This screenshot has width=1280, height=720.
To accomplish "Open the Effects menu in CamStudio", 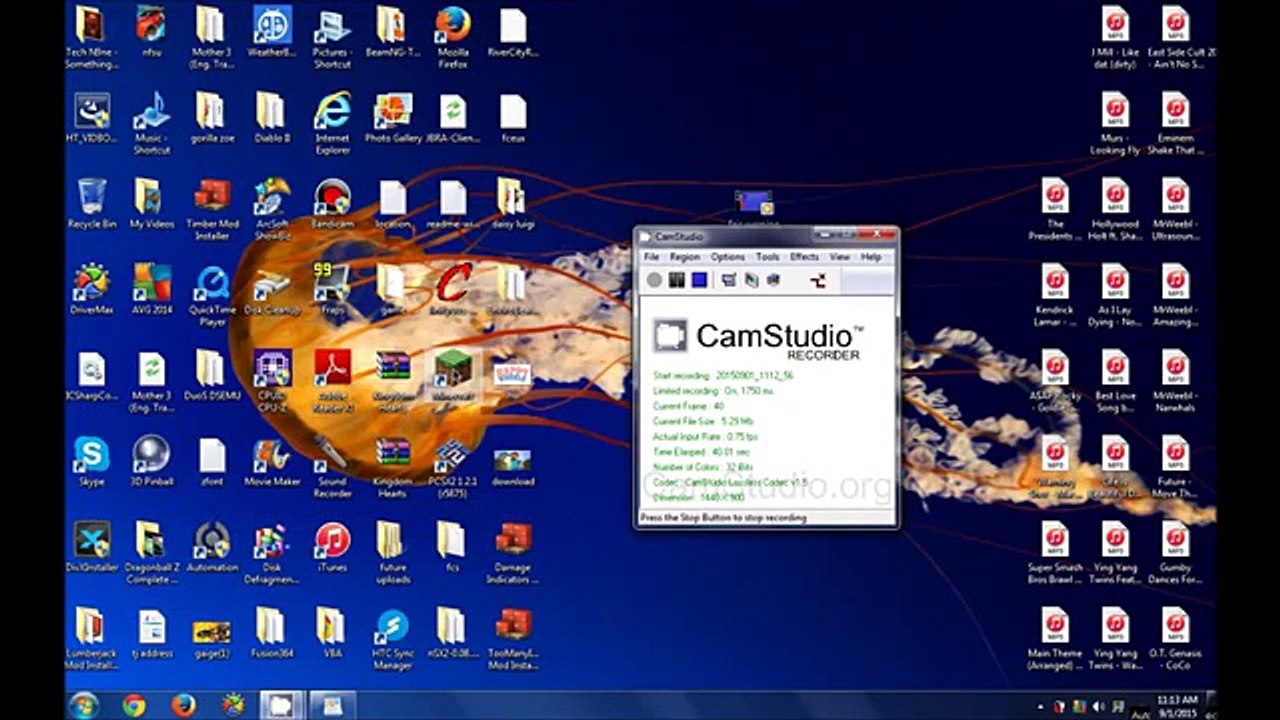I will click(x=805, y=257).
